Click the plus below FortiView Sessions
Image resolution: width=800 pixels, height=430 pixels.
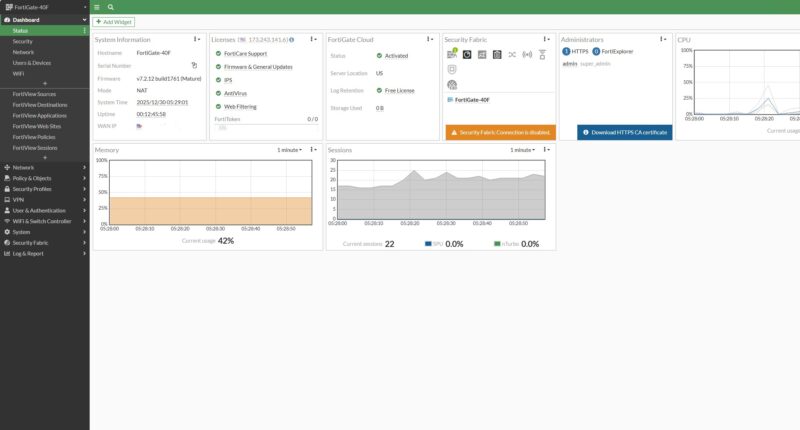point(45,158)
